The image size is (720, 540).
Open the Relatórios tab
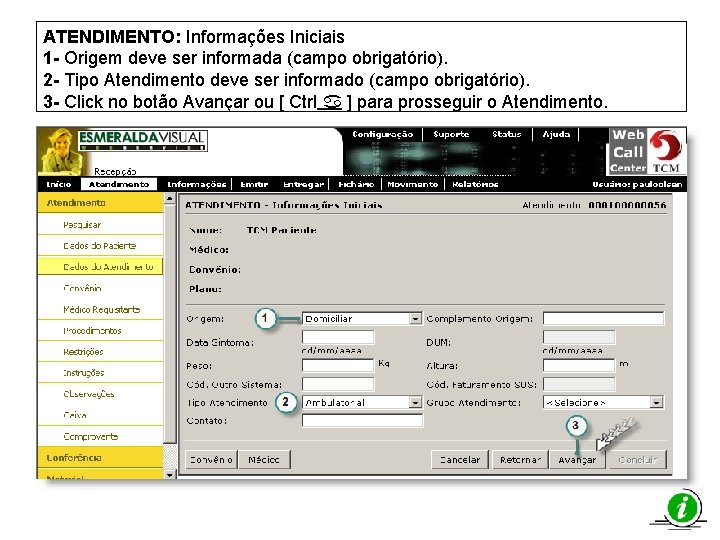pyautogui.click(x=475, y=184)
